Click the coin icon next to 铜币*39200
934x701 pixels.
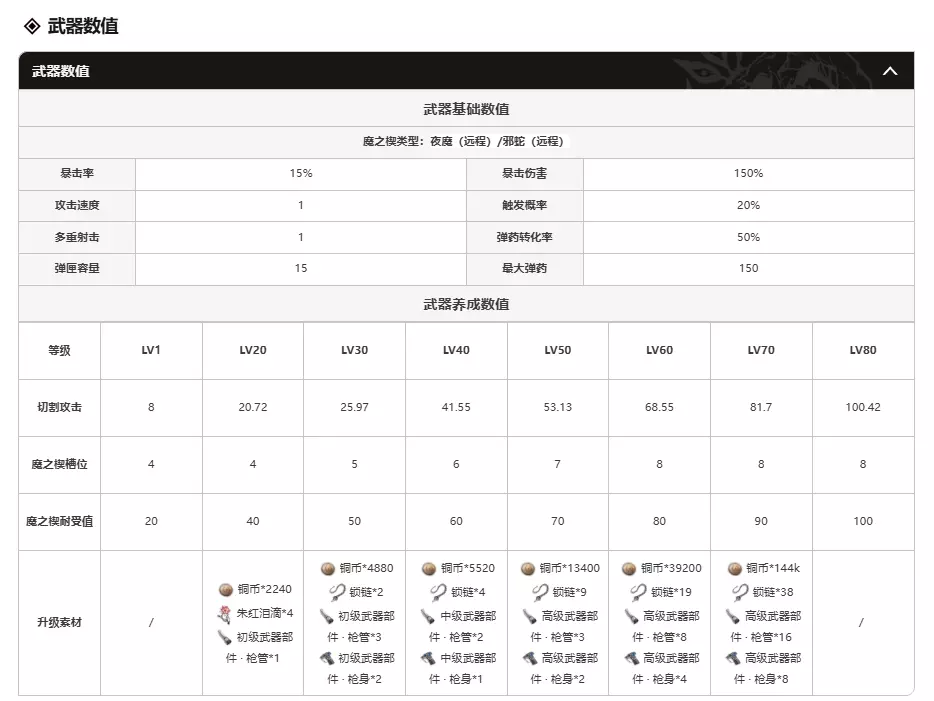(x=629, y=569)
